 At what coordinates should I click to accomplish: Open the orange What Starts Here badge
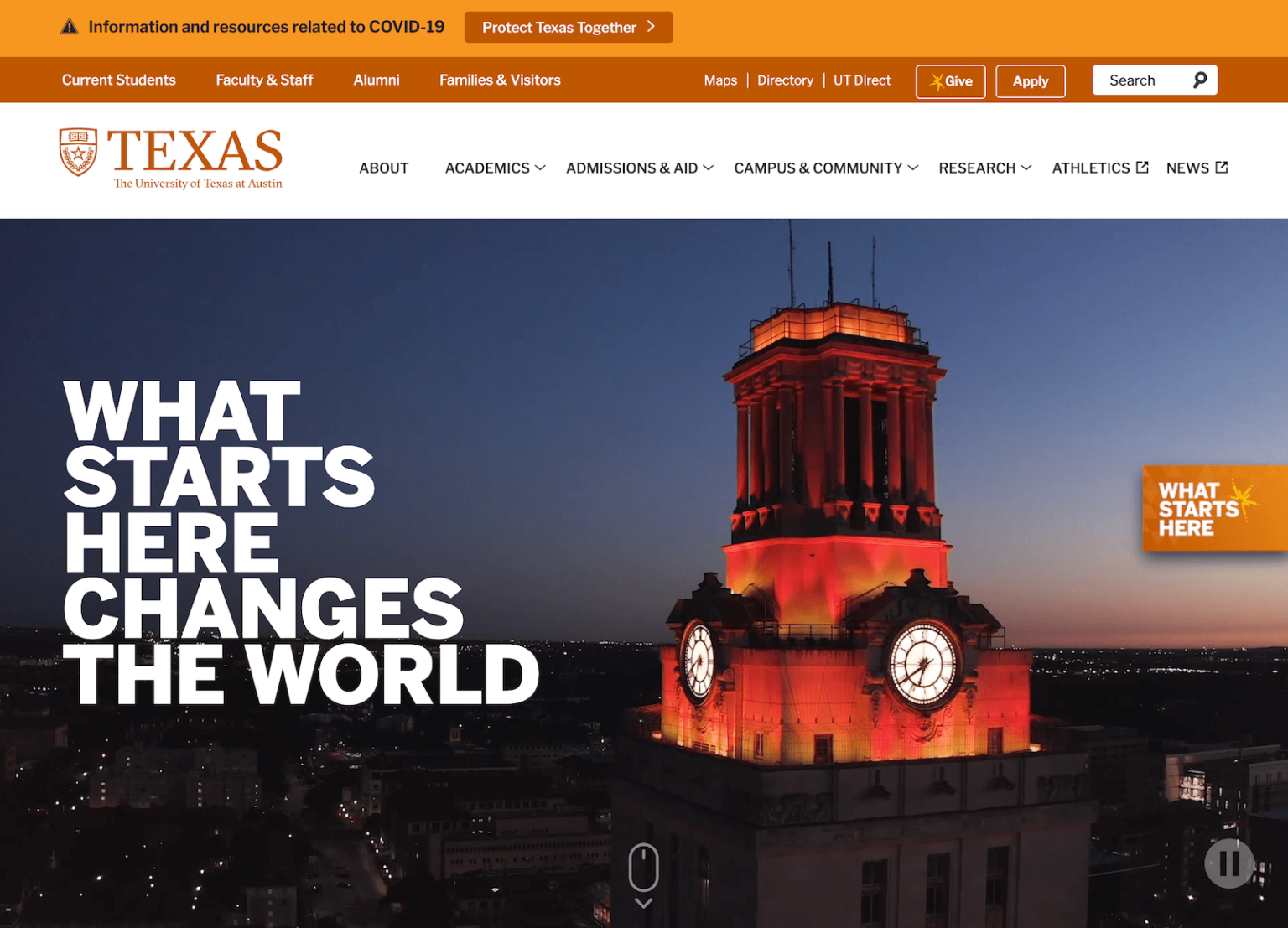pyautogui.click(x=1213, y=508)
